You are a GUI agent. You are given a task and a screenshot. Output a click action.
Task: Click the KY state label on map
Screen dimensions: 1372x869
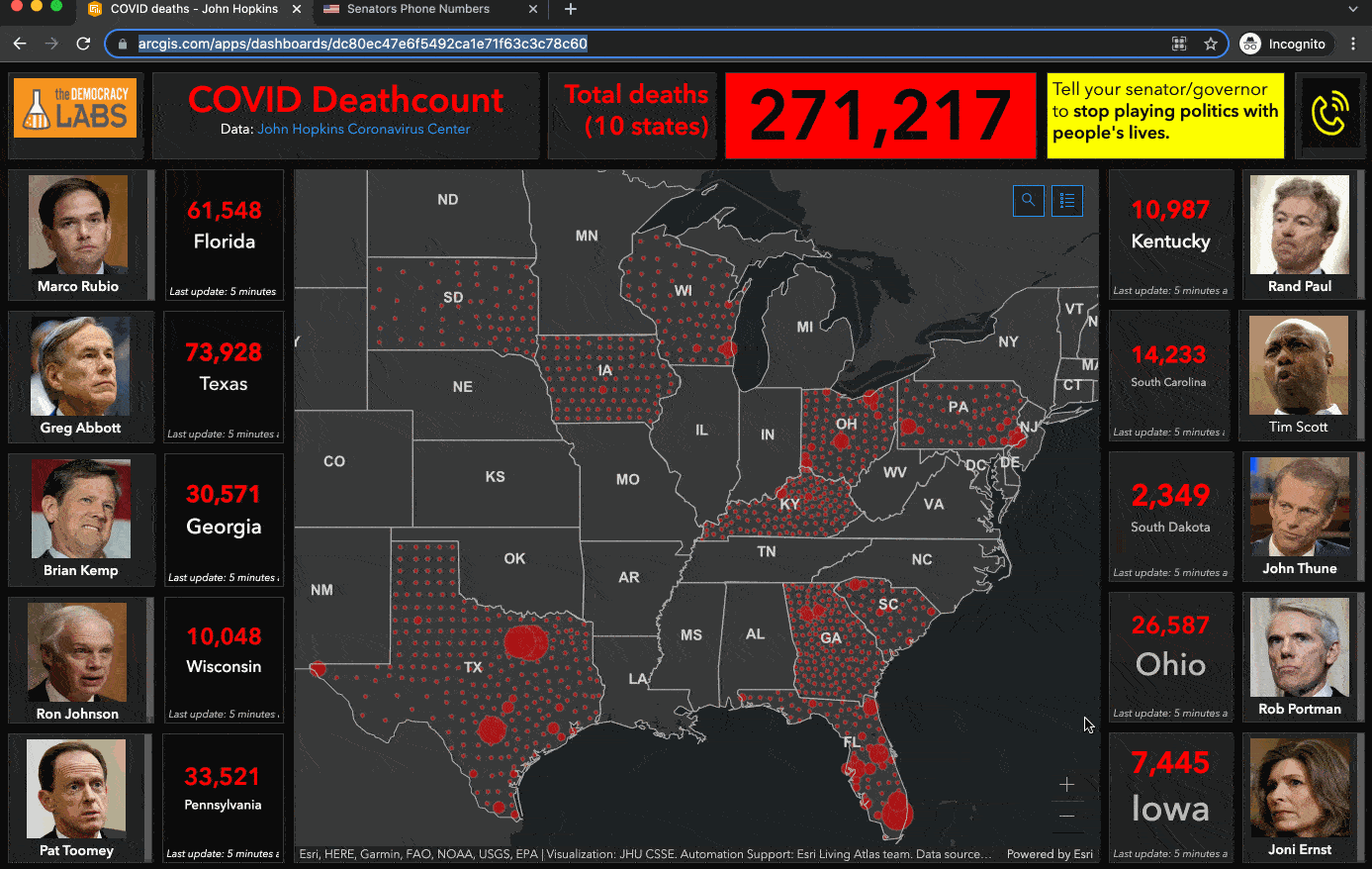[x=789, y=505]
